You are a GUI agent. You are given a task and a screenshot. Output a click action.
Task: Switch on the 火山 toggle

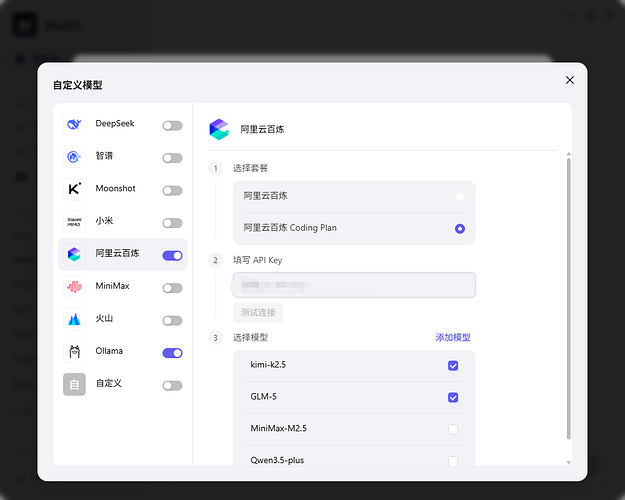tap(172, 321)
